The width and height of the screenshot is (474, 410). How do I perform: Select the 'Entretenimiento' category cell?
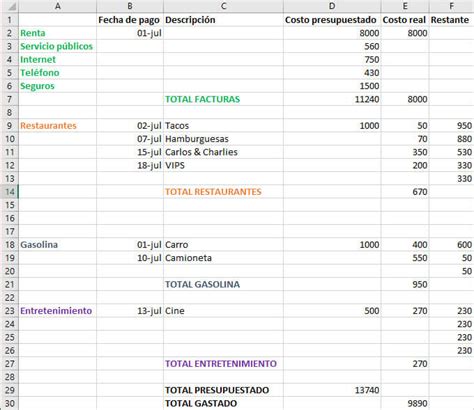(57, 311)
